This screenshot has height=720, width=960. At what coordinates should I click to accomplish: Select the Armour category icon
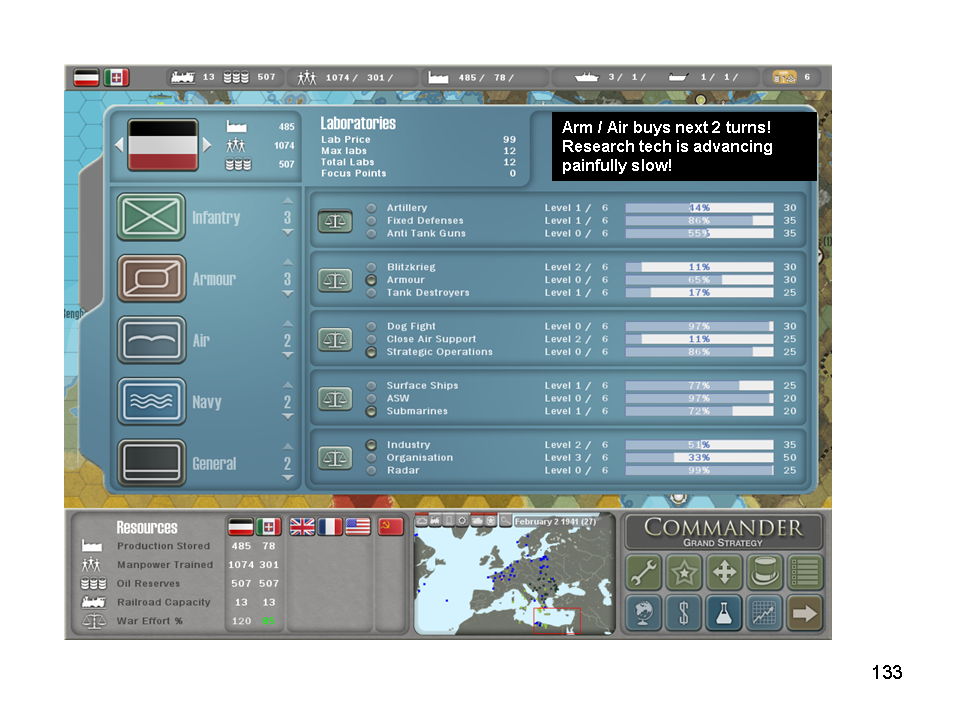click(151, 279)
